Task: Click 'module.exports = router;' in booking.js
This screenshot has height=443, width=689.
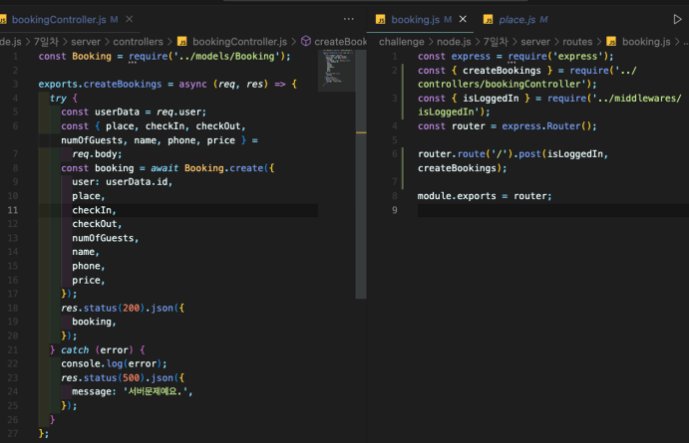Action: click(485, 196)
